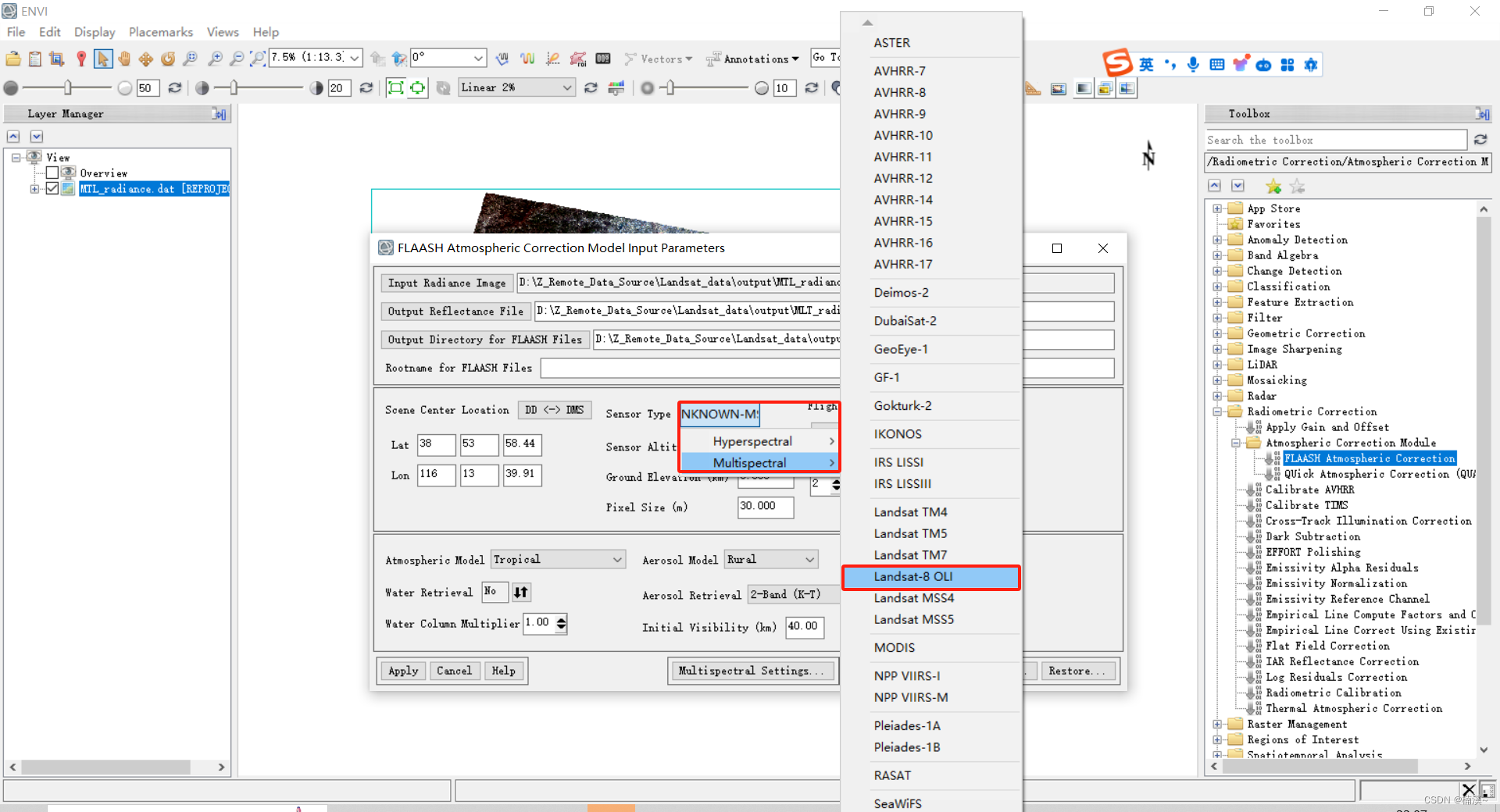Open the Placemarks menu
The height and width of the screenshot is (812, 1500).
coord(161,32)
